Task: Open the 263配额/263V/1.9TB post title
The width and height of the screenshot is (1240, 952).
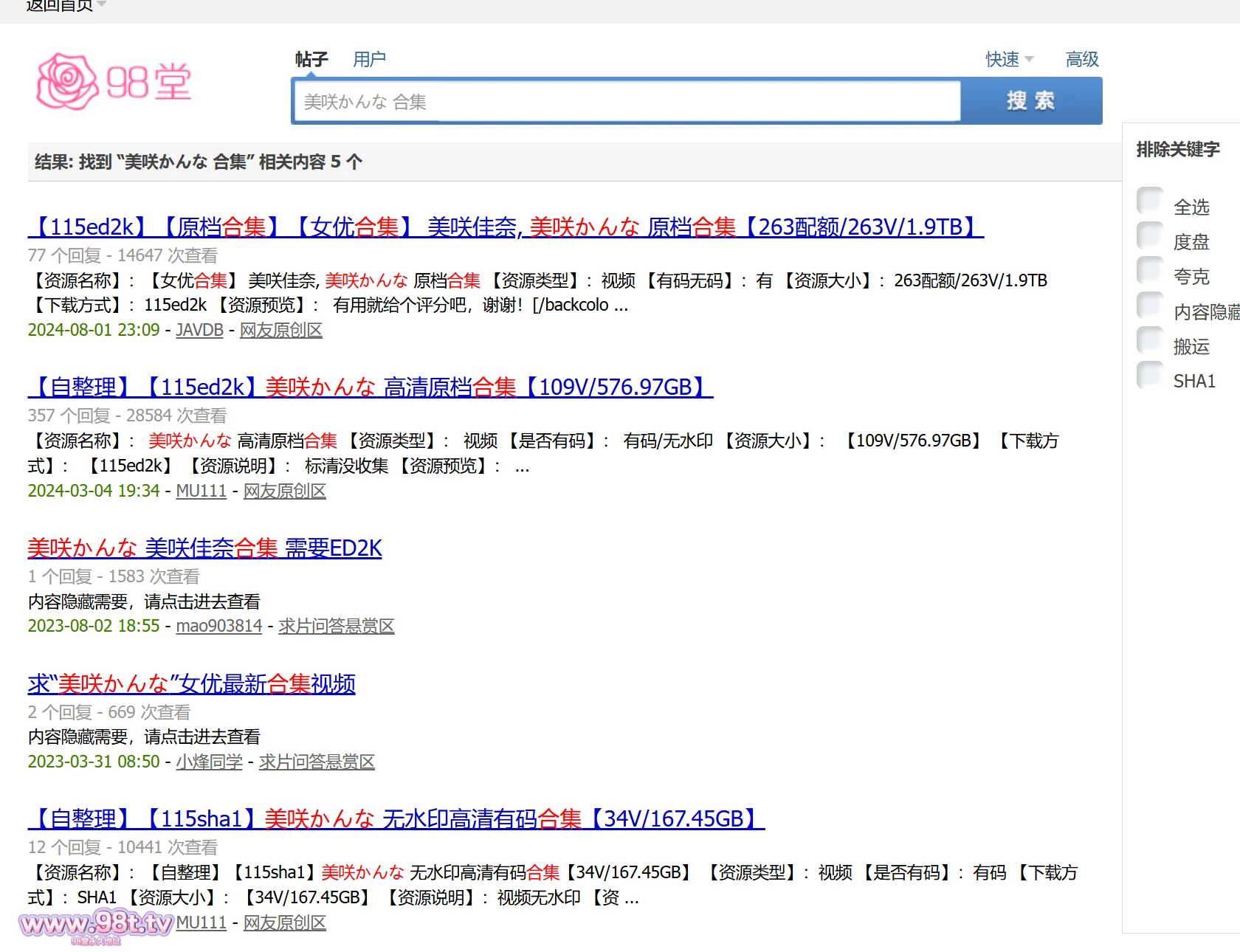Action: [506, 227]
